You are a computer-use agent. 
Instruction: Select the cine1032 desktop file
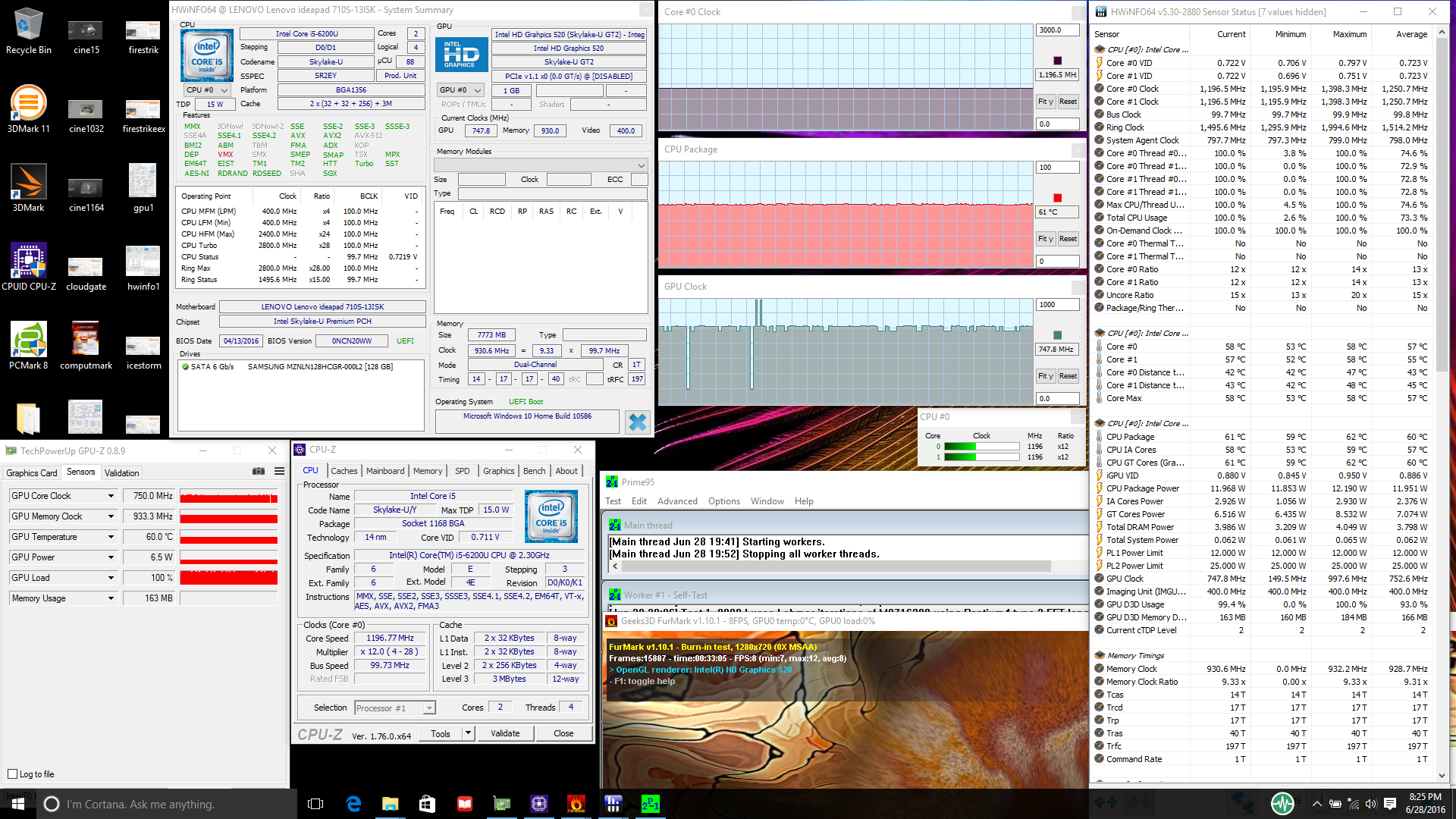point(86,115)
